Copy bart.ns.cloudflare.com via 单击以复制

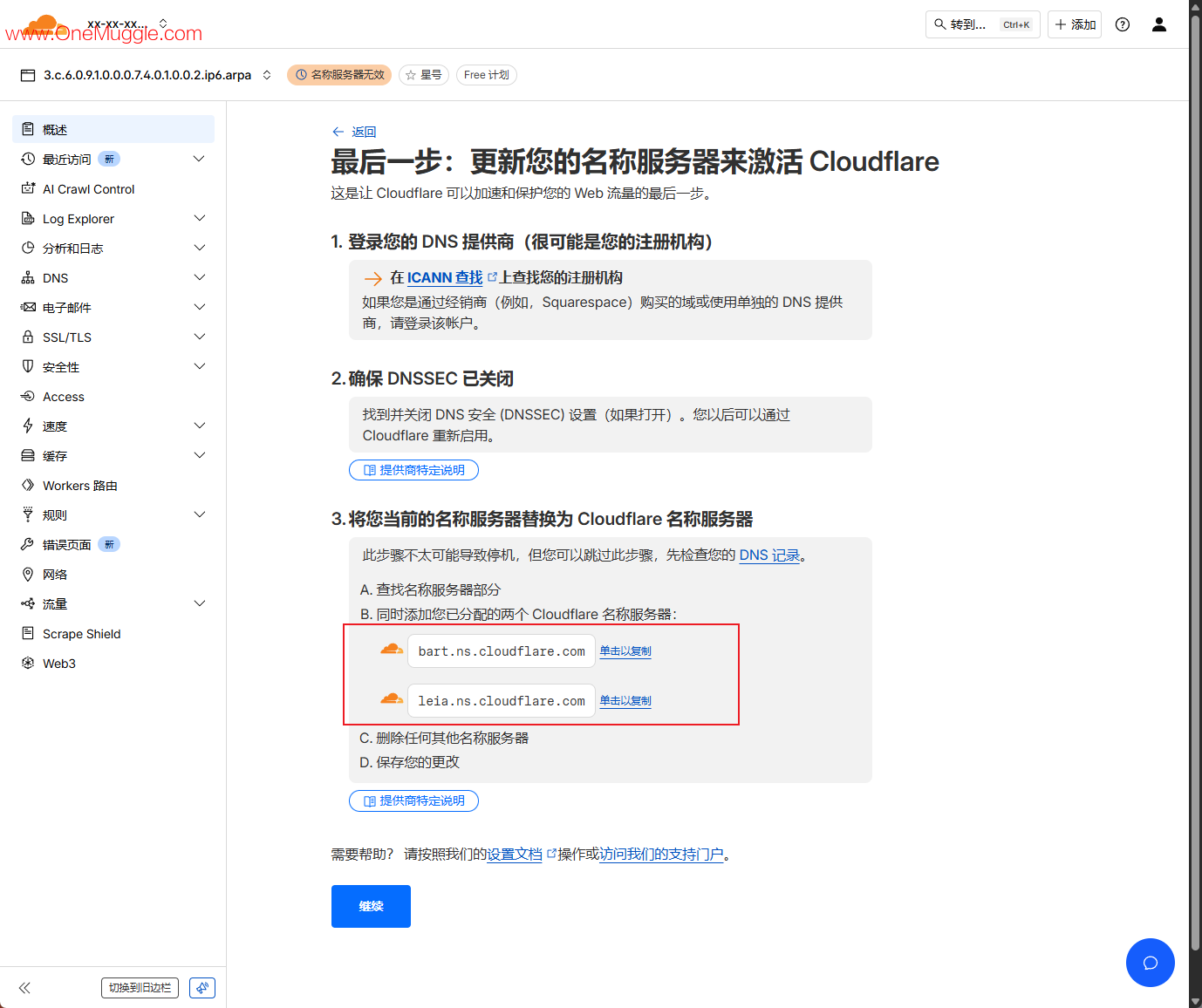tap(625, 650)
